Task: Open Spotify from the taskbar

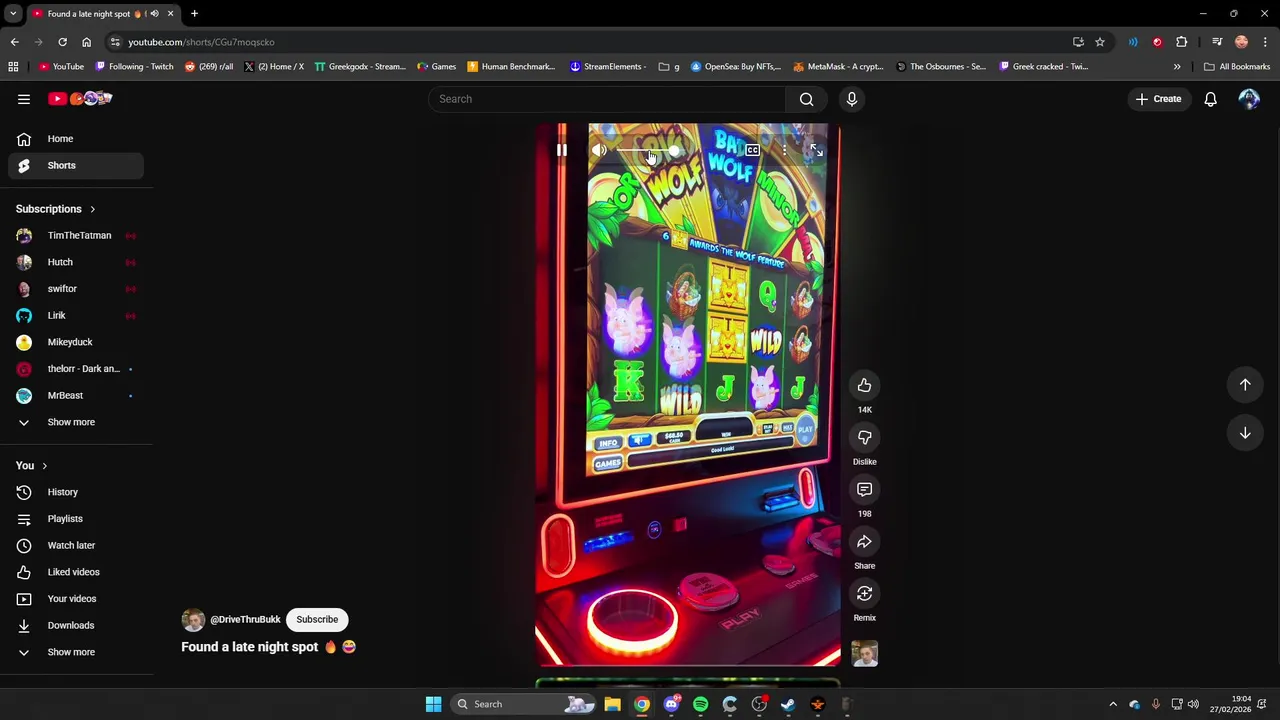Action: tap(700, 704)
